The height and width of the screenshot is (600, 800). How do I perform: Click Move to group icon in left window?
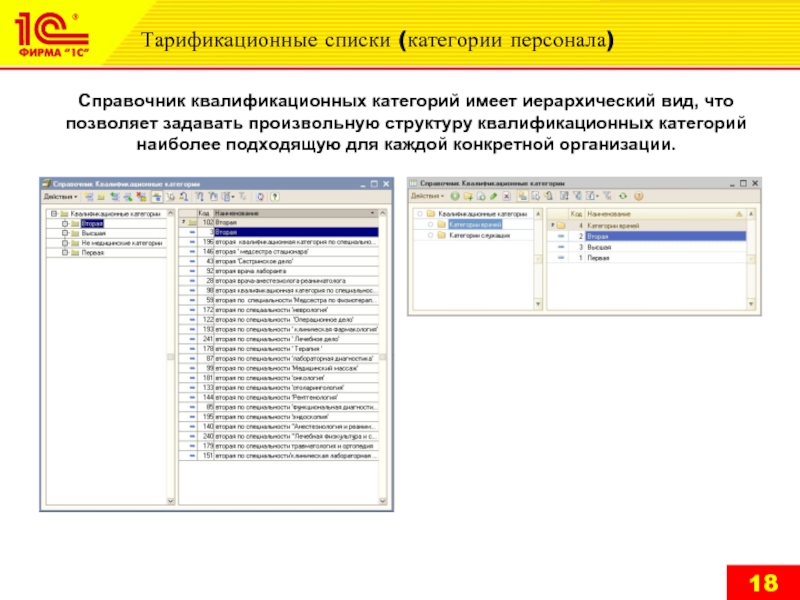click(x=171, y=196)
